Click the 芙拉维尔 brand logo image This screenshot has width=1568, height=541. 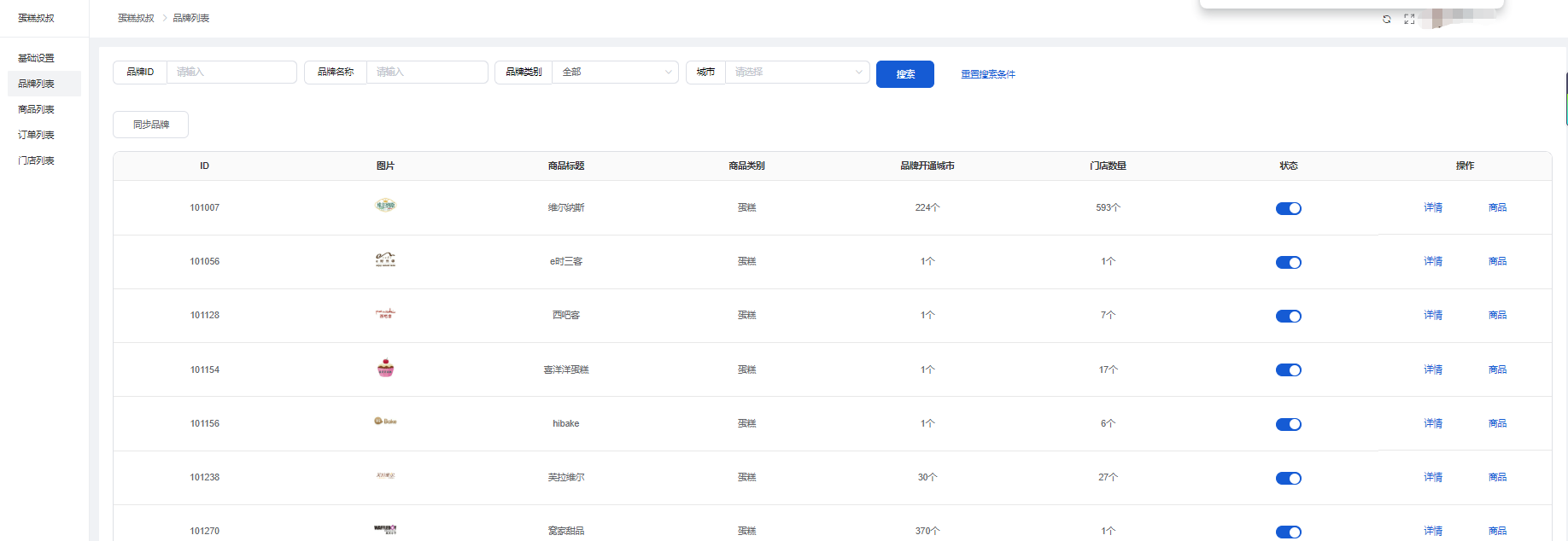point(385,475)
